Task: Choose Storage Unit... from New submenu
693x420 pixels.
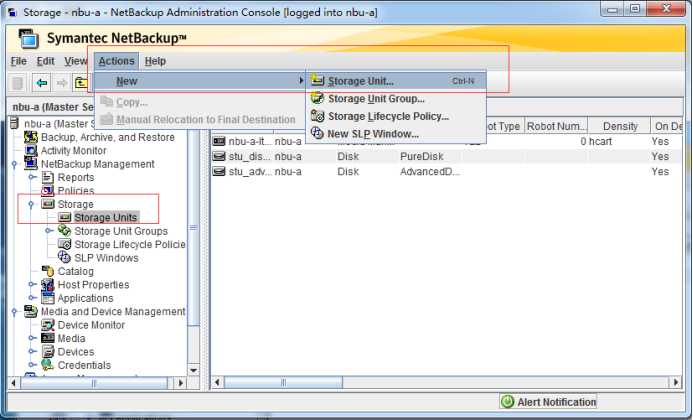Action: click(396, 81)
